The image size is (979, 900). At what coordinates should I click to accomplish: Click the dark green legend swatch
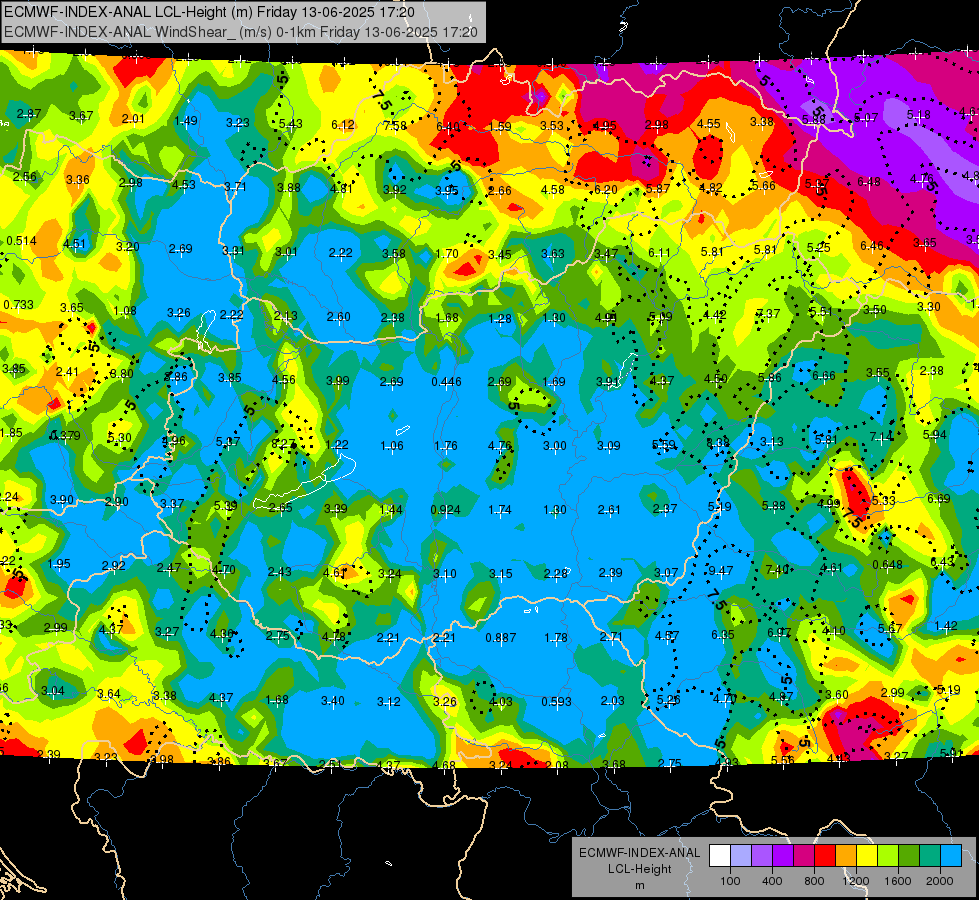[x=909, y=856]
